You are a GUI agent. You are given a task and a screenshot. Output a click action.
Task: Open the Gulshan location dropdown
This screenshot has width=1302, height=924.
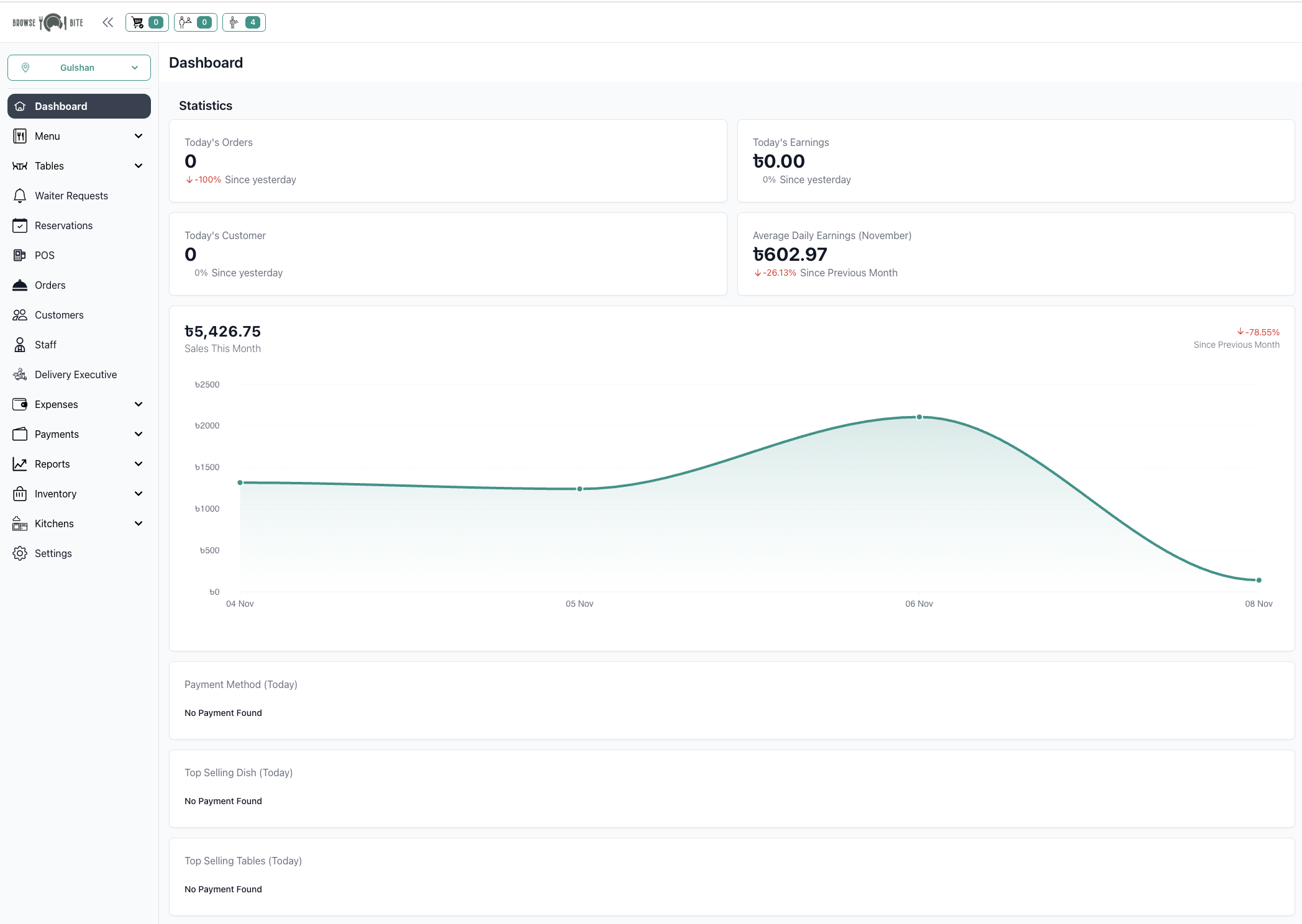pyautogui.click(x=79, y=67)
